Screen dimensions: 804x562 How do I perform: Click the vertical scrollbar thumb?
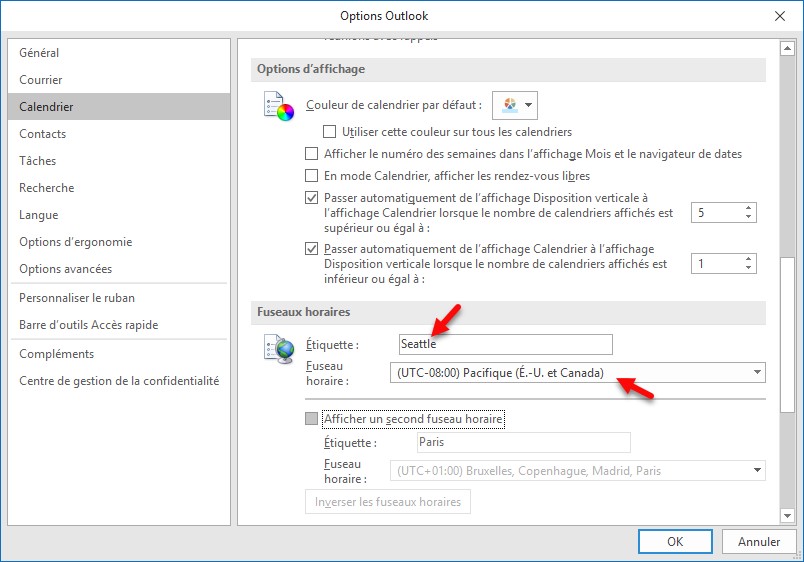(787, 333)
